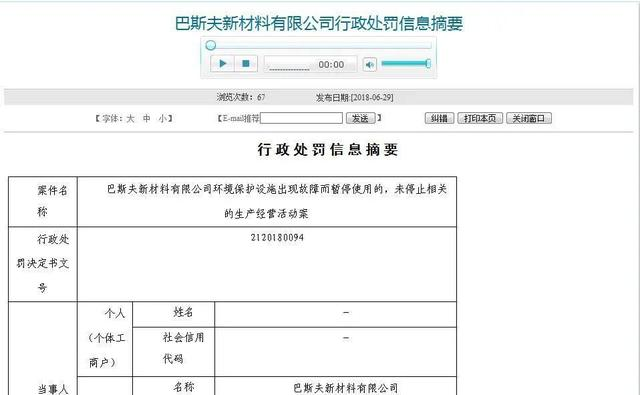640x395 pixels.
Task: Click the 打印本页 button
Action: click(480, 118)
